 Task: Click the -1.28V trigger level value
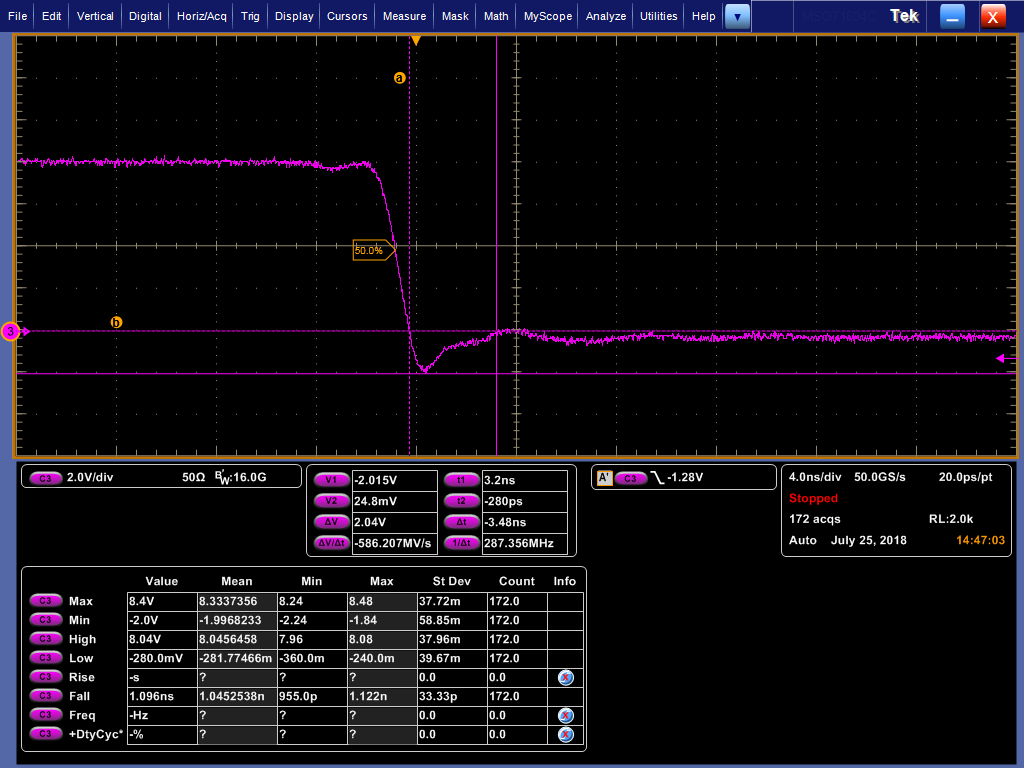pos(684,477)
